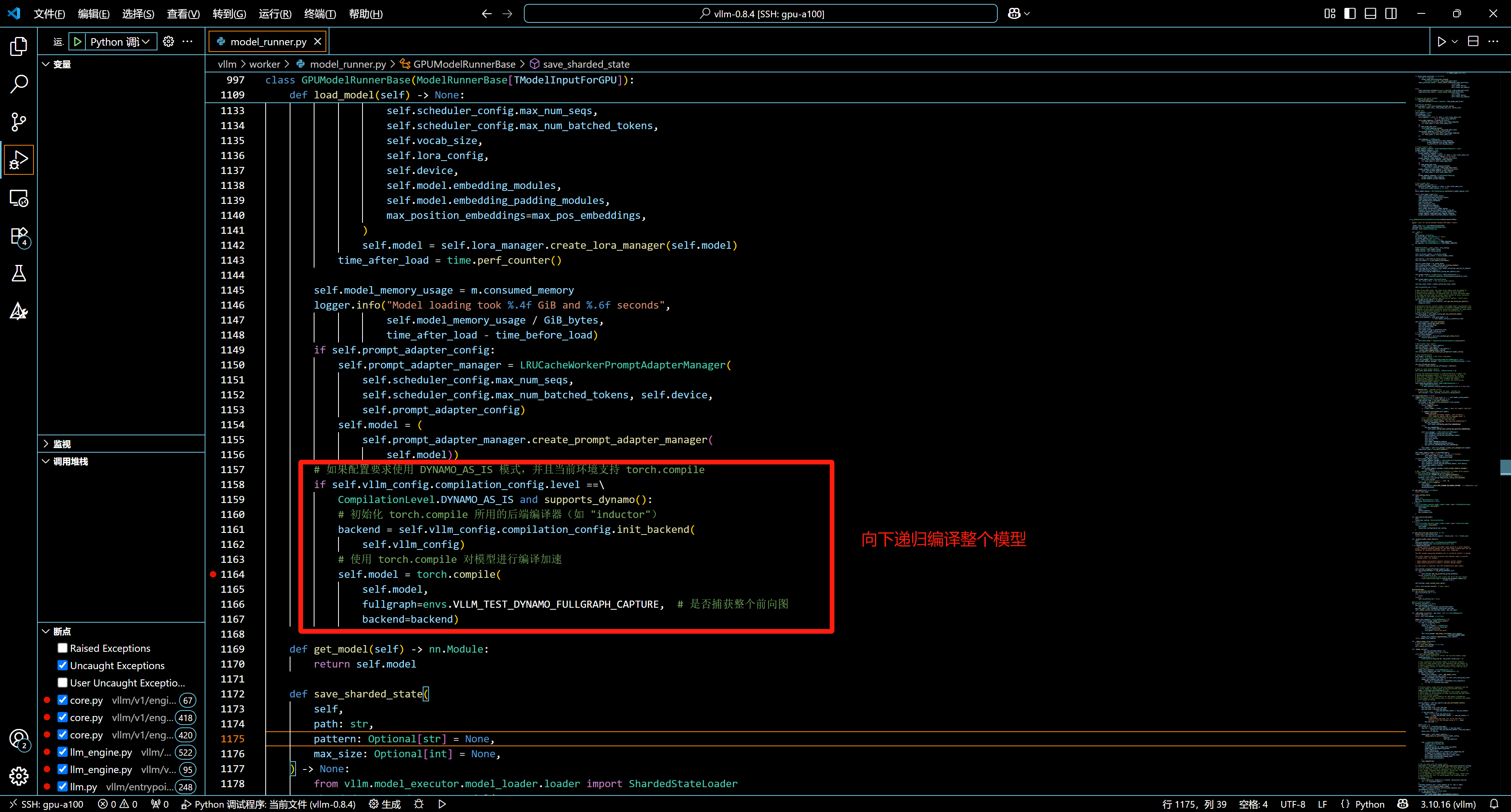Customize layout icon in title bar
1511x812 pixels.
[1330, 13]
